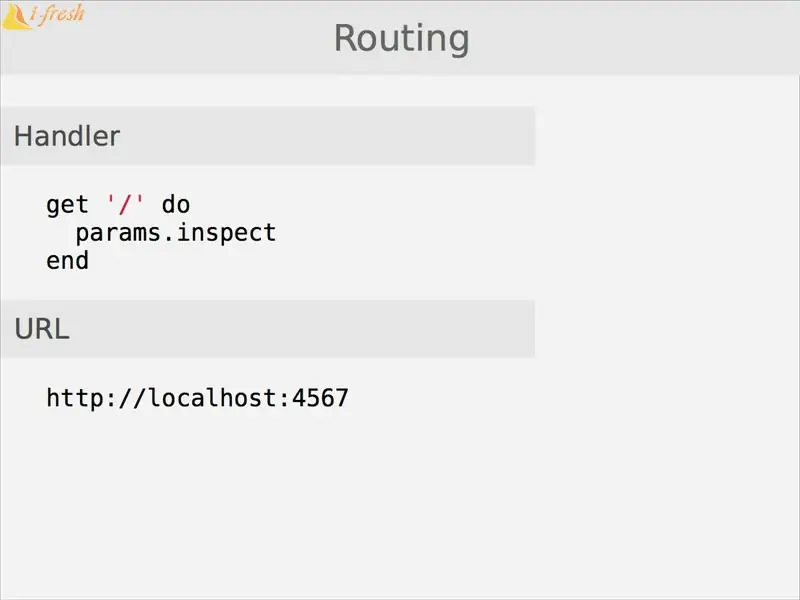Click the yellow flame shape in logo
The width and height of the screenshot is (800, 600).
point(16,16)
